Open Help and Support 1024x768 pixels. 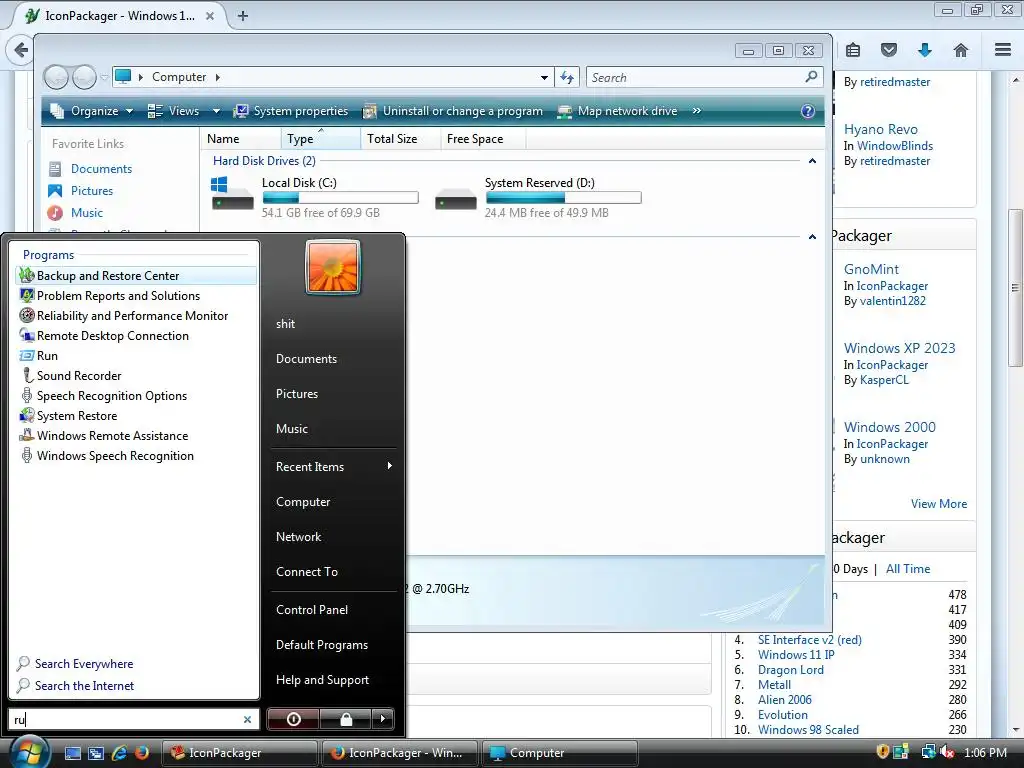tap(323, 680)
